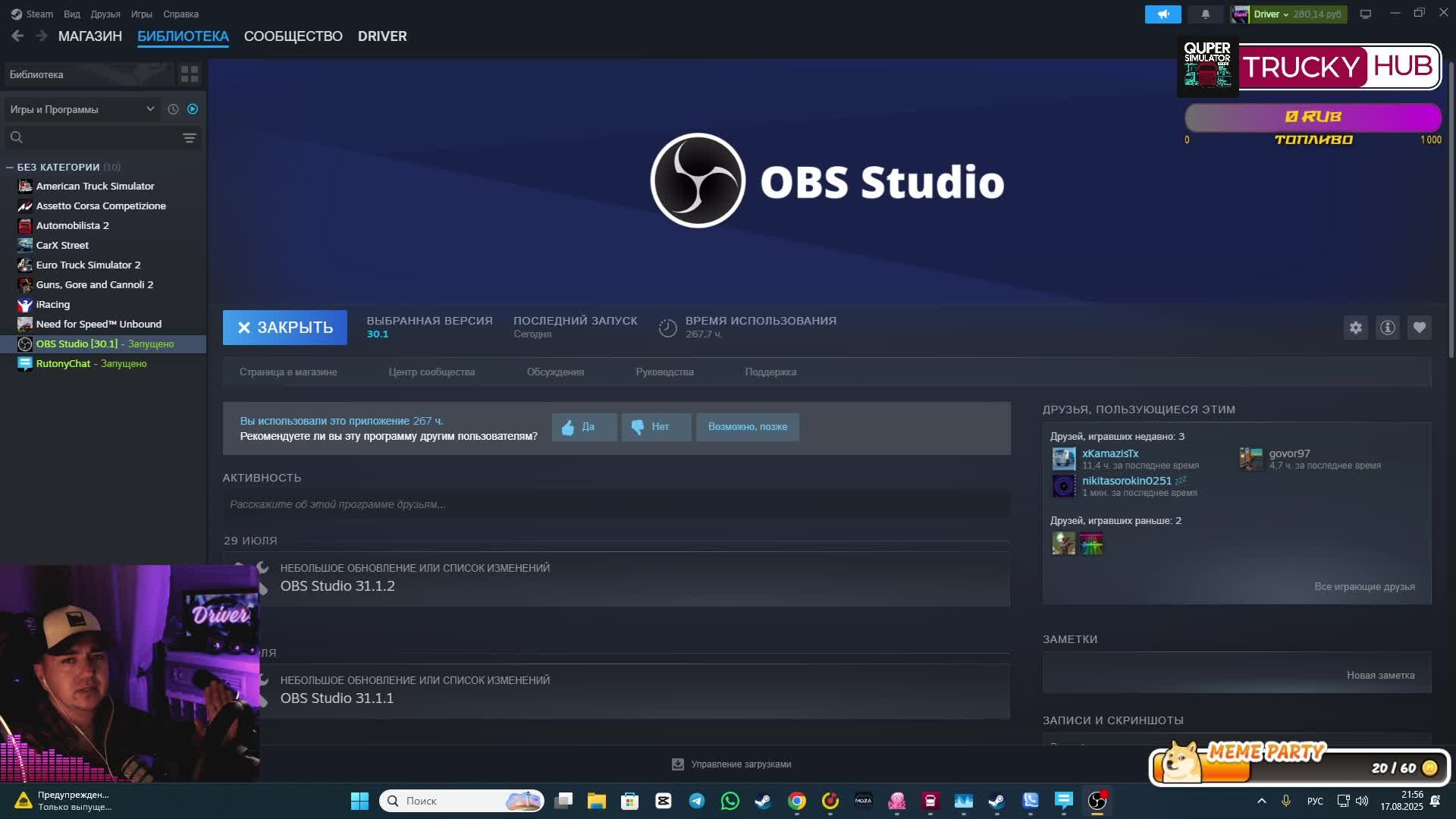Open the advanced filter icon
1456x819 pixels.
tap(190, 137)
